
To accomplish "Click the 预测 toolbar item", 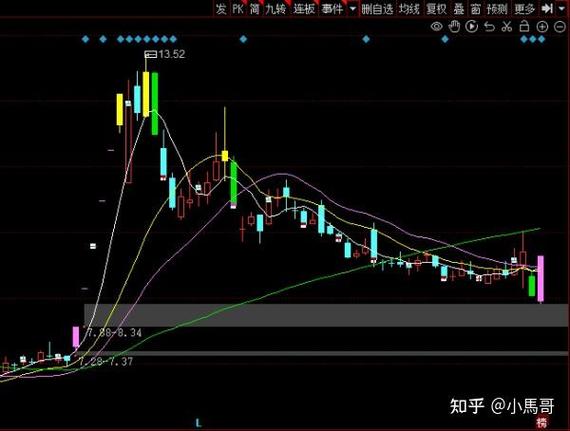I will (x=497, y=9).
